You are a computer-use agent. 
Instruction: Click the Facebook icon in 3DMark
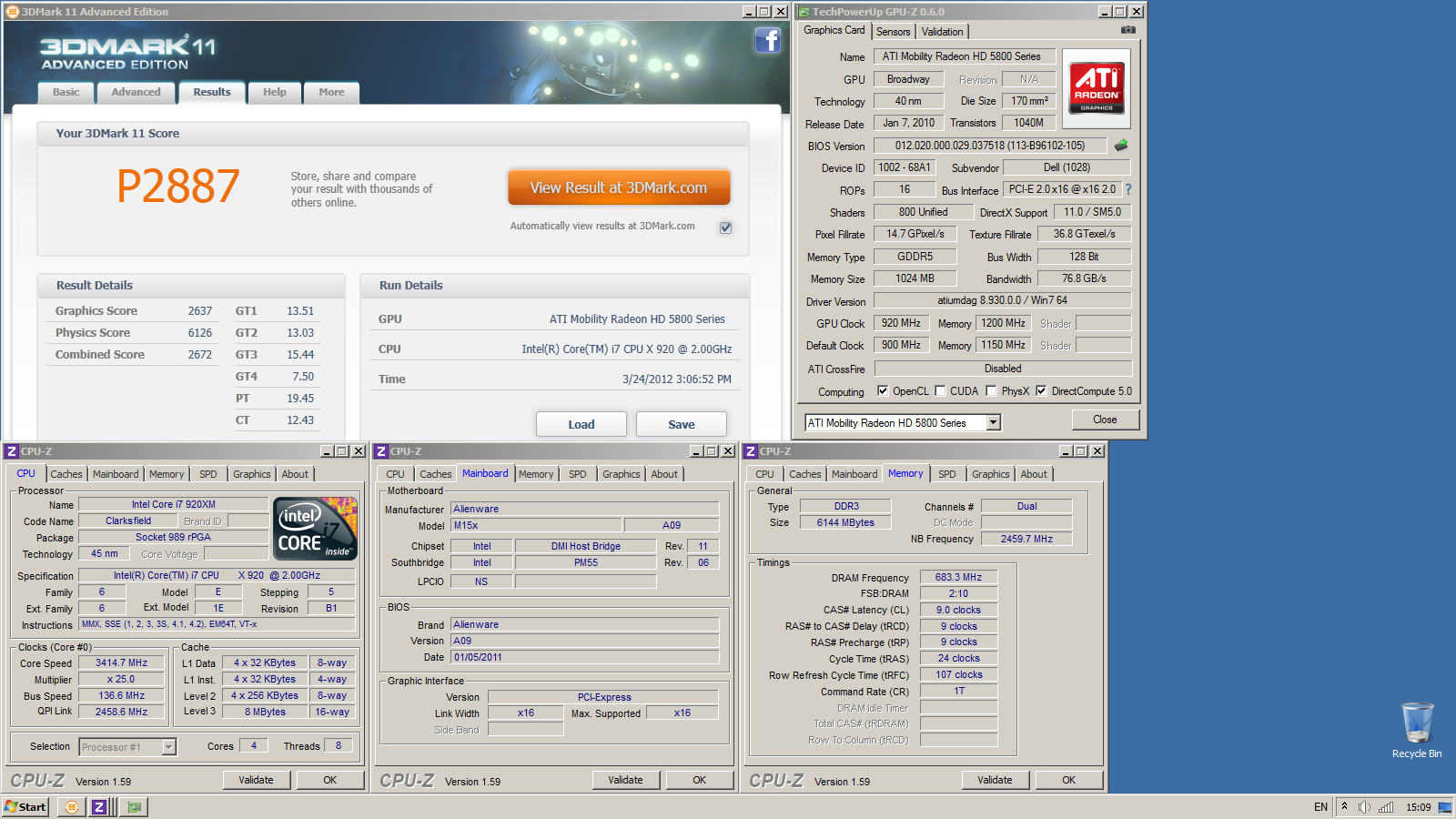767,40
